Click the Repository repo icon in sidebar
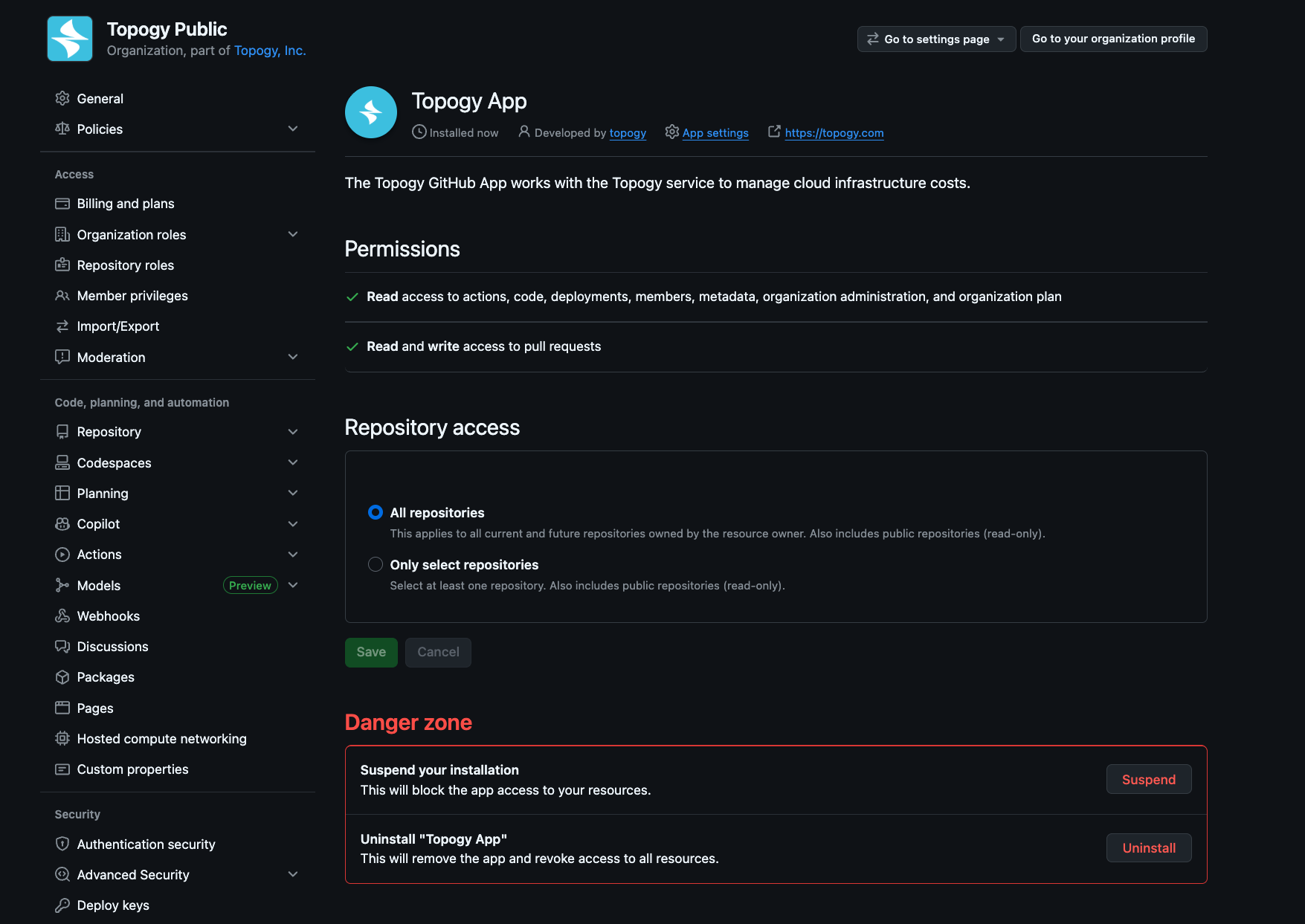Viewport: 1305px width, 924px height. (62, 432)
